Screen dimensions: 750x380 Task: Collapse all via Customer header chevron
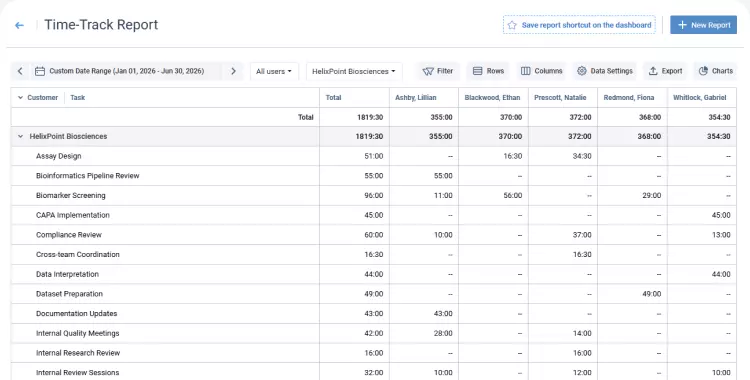tap(20, 98)
